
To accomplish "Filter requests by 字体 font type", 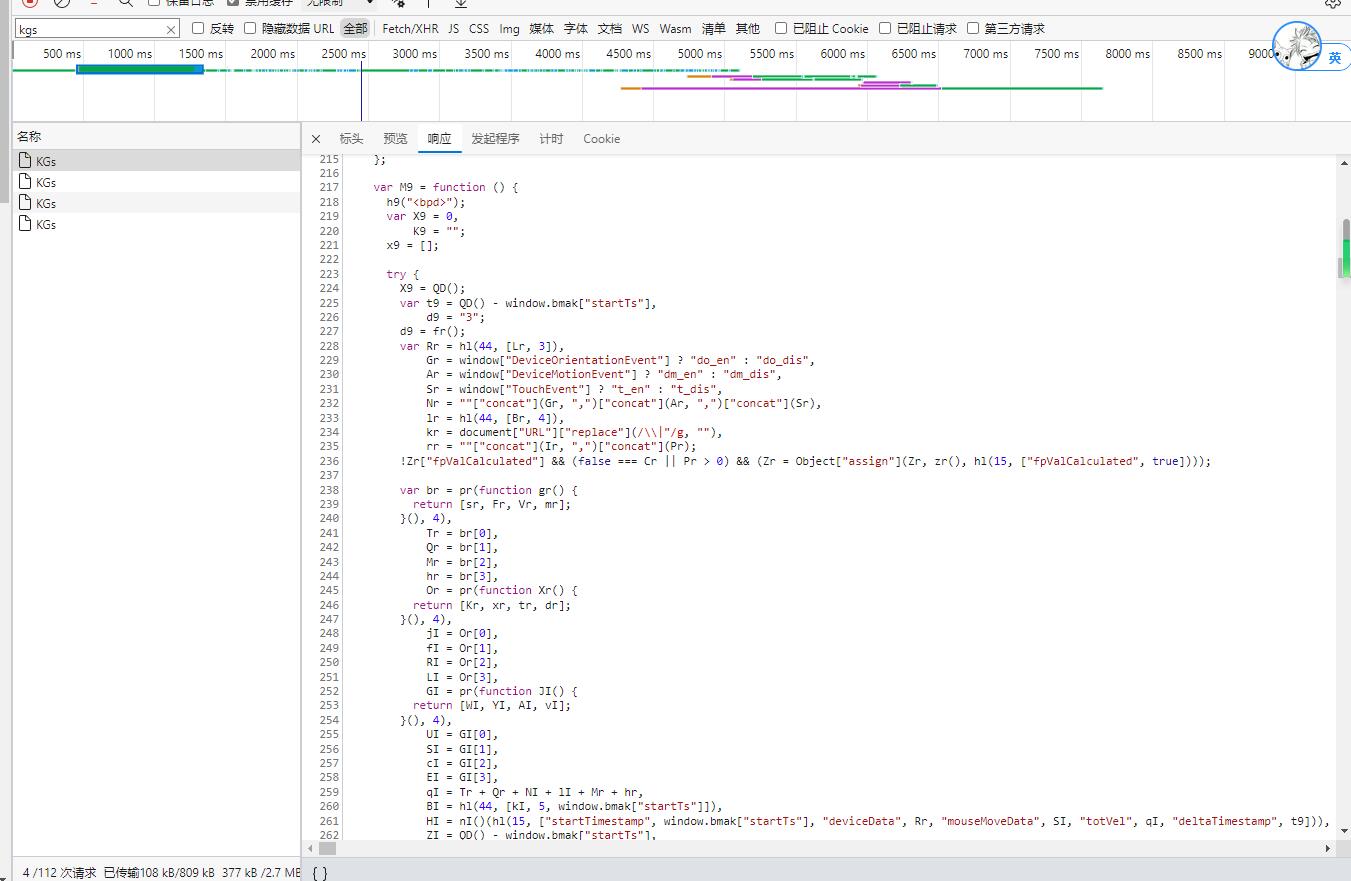I will tap(575, 29).
